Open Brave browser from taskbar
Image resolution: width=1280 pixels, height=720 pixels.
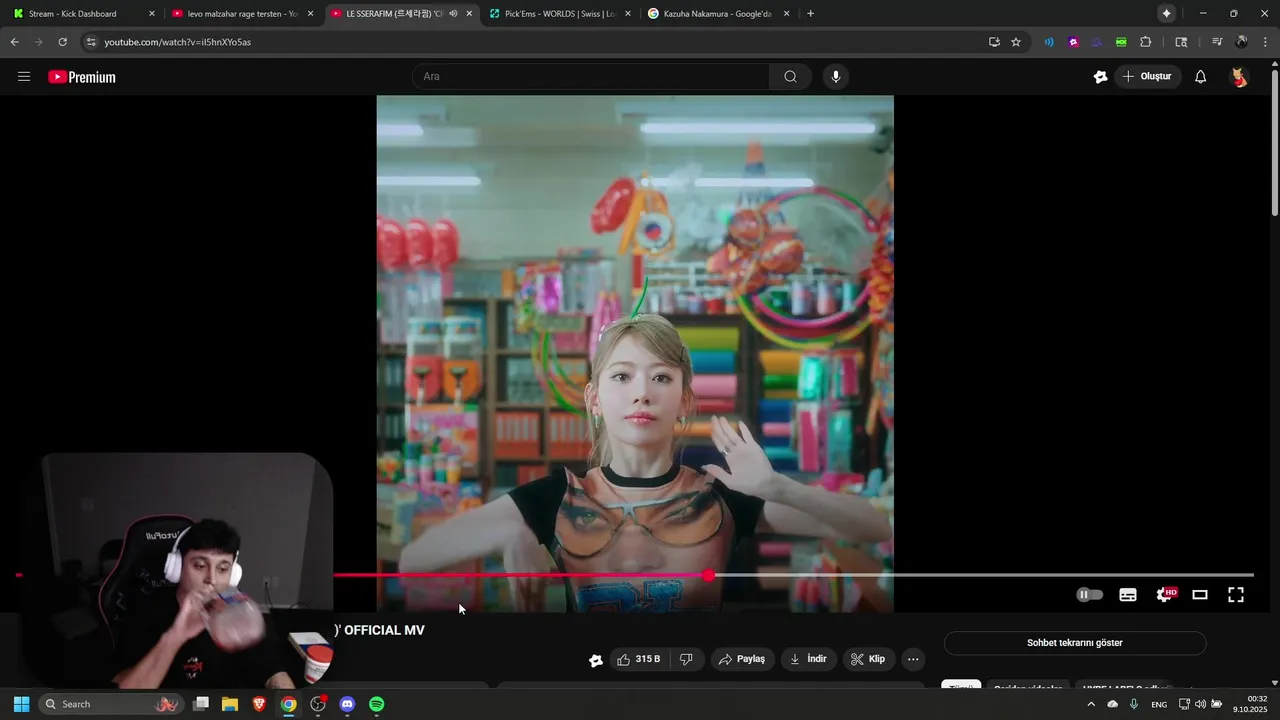click(x=259, y=704)
